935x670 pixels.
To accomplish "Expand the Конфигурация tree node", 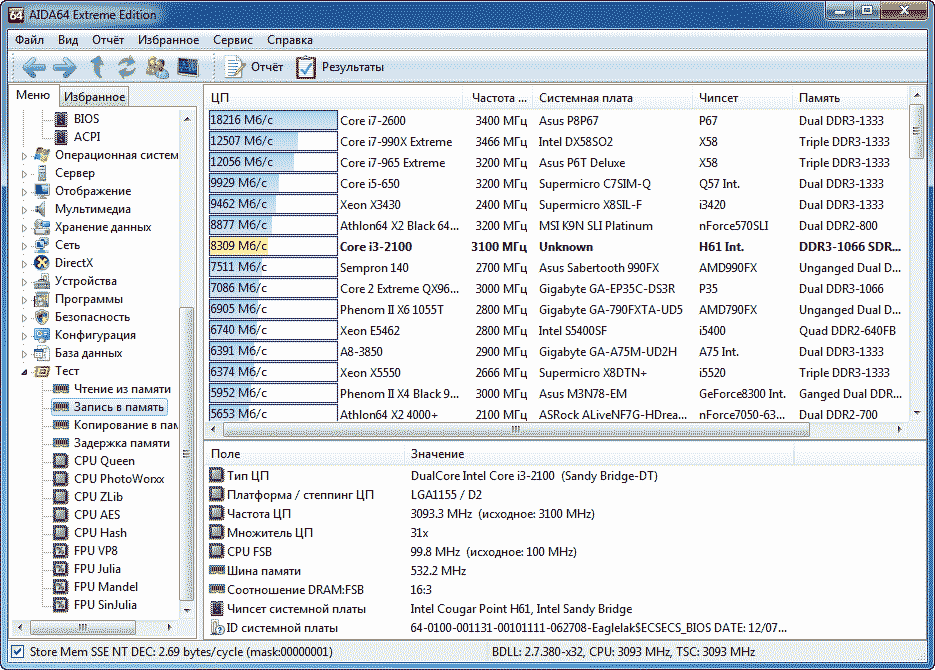I will click(24, 336).
